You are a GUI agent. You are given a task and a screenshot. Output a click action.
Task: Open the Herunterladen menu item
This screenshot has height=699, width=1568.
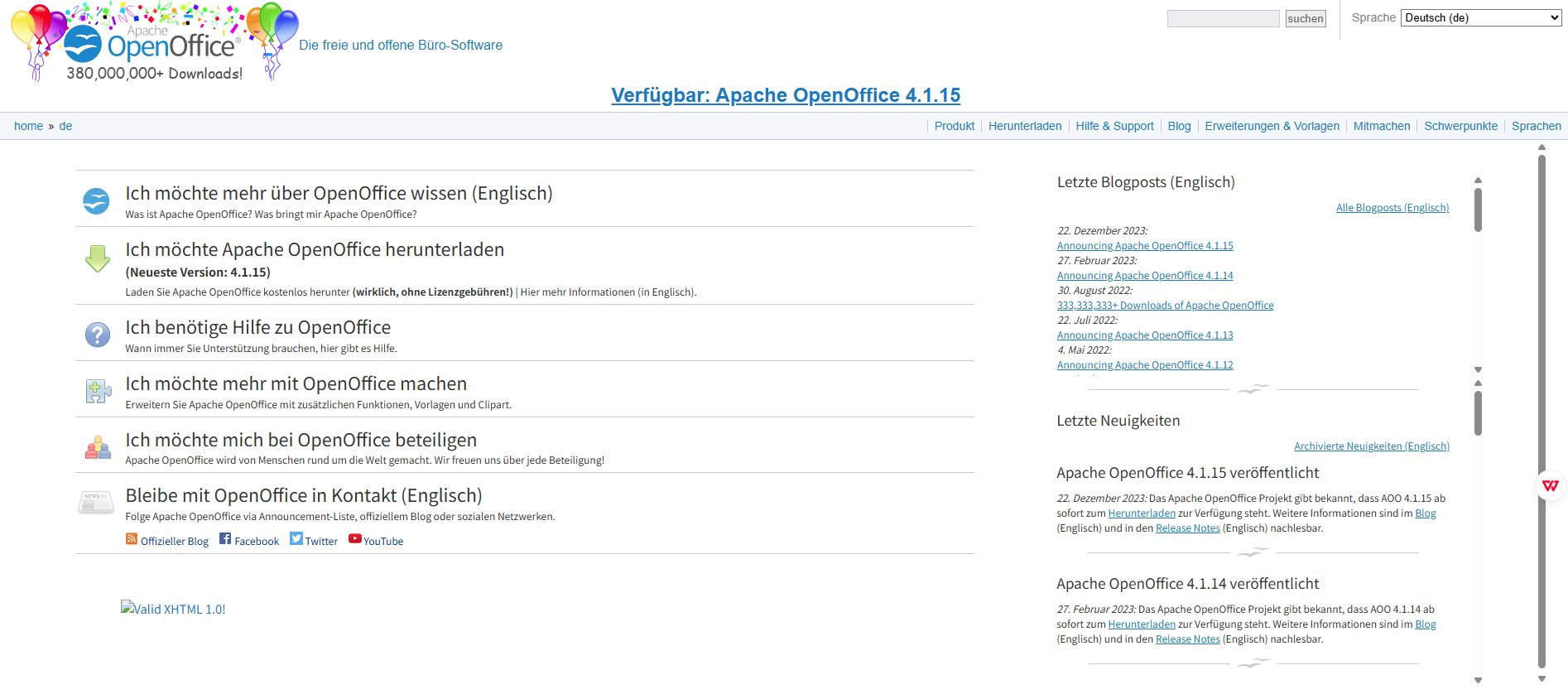(1025, 126)
